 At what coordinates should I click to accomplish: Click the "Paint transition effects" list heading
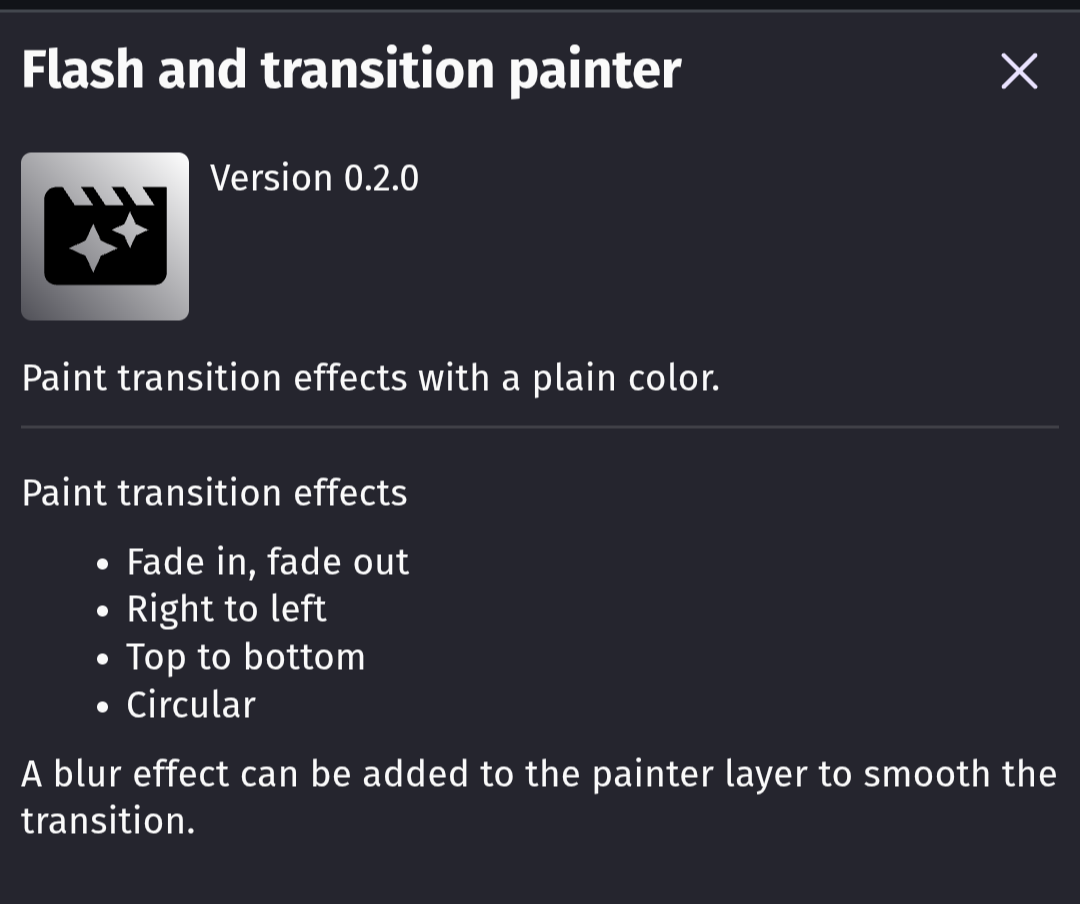click(x=214, y=493)
